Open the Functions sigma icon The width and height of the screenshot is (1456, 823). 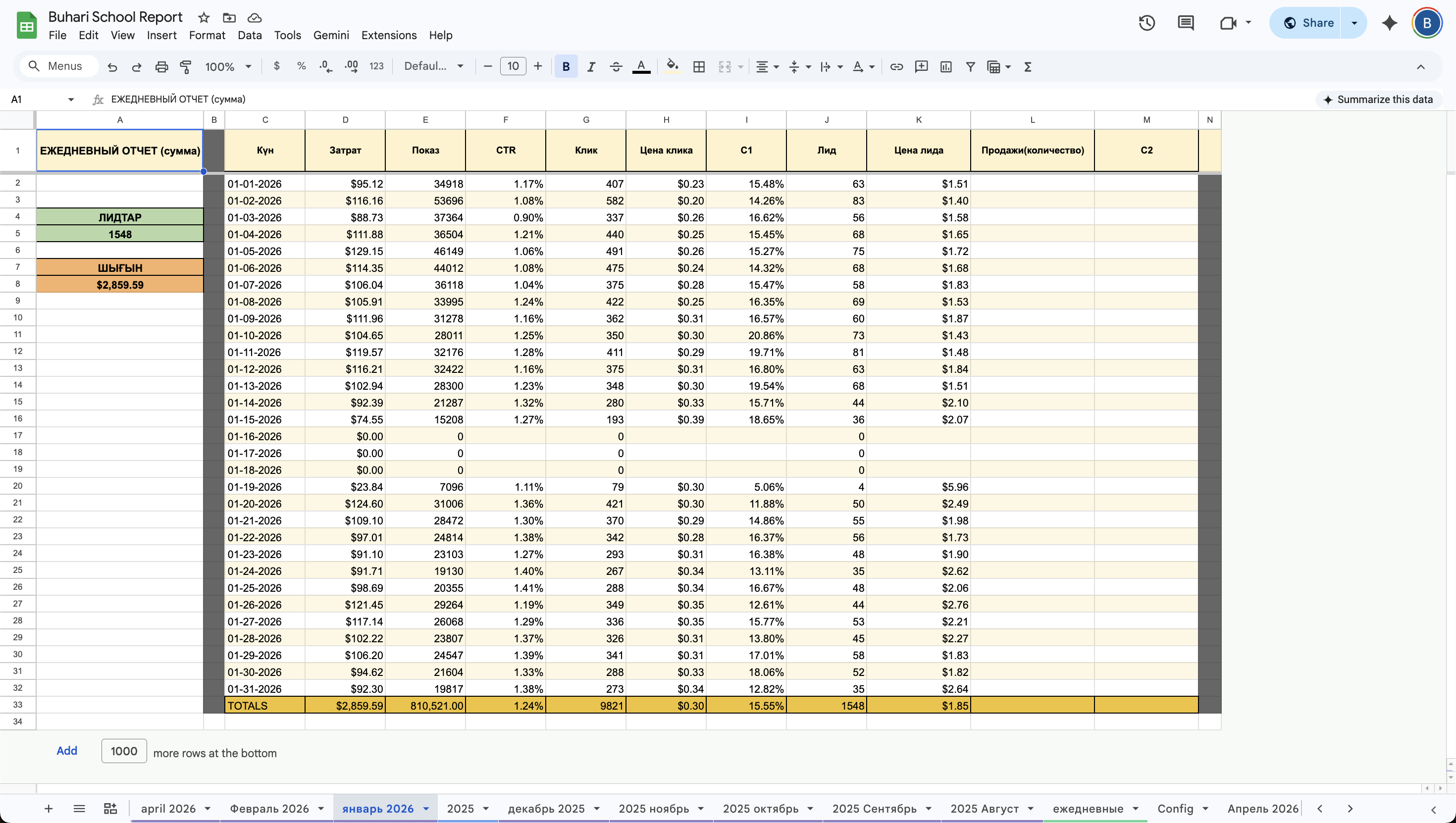(x=1028, y=67)
